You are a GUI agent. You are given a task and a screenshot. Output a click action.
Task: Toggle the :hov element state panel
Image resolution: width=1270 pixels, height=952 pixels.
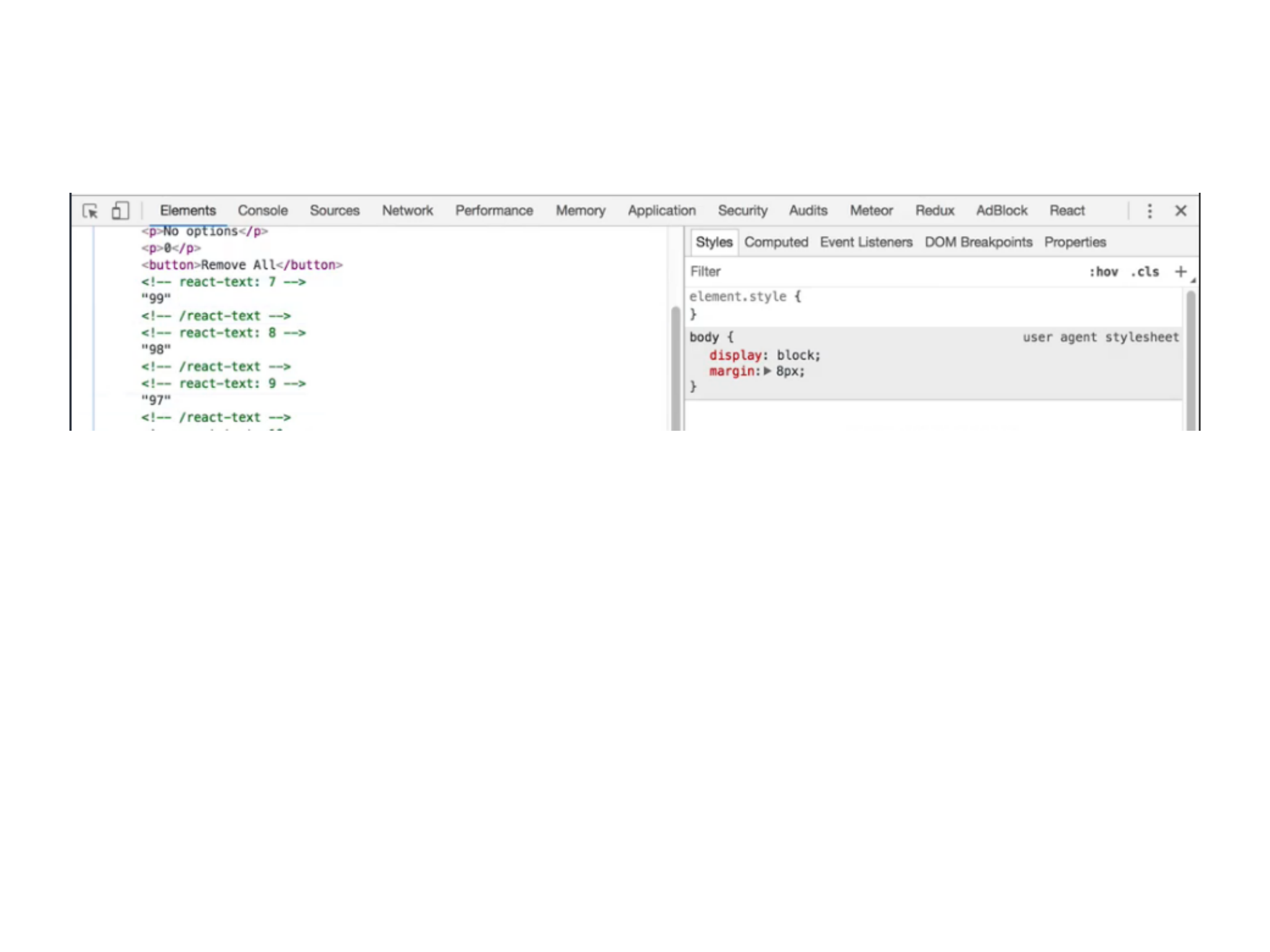click(x=1103, y=271)
